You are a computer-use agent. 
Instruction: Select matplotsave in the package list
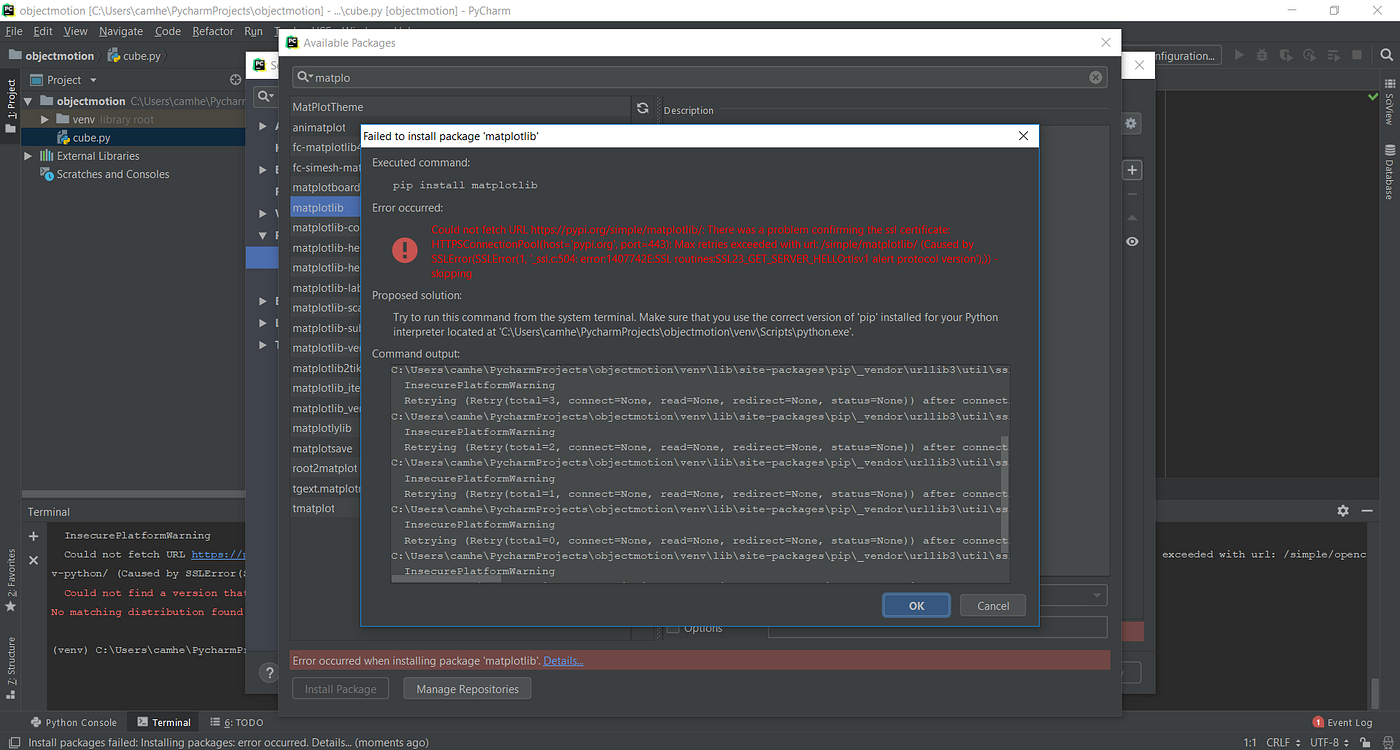tap(322, 448)
